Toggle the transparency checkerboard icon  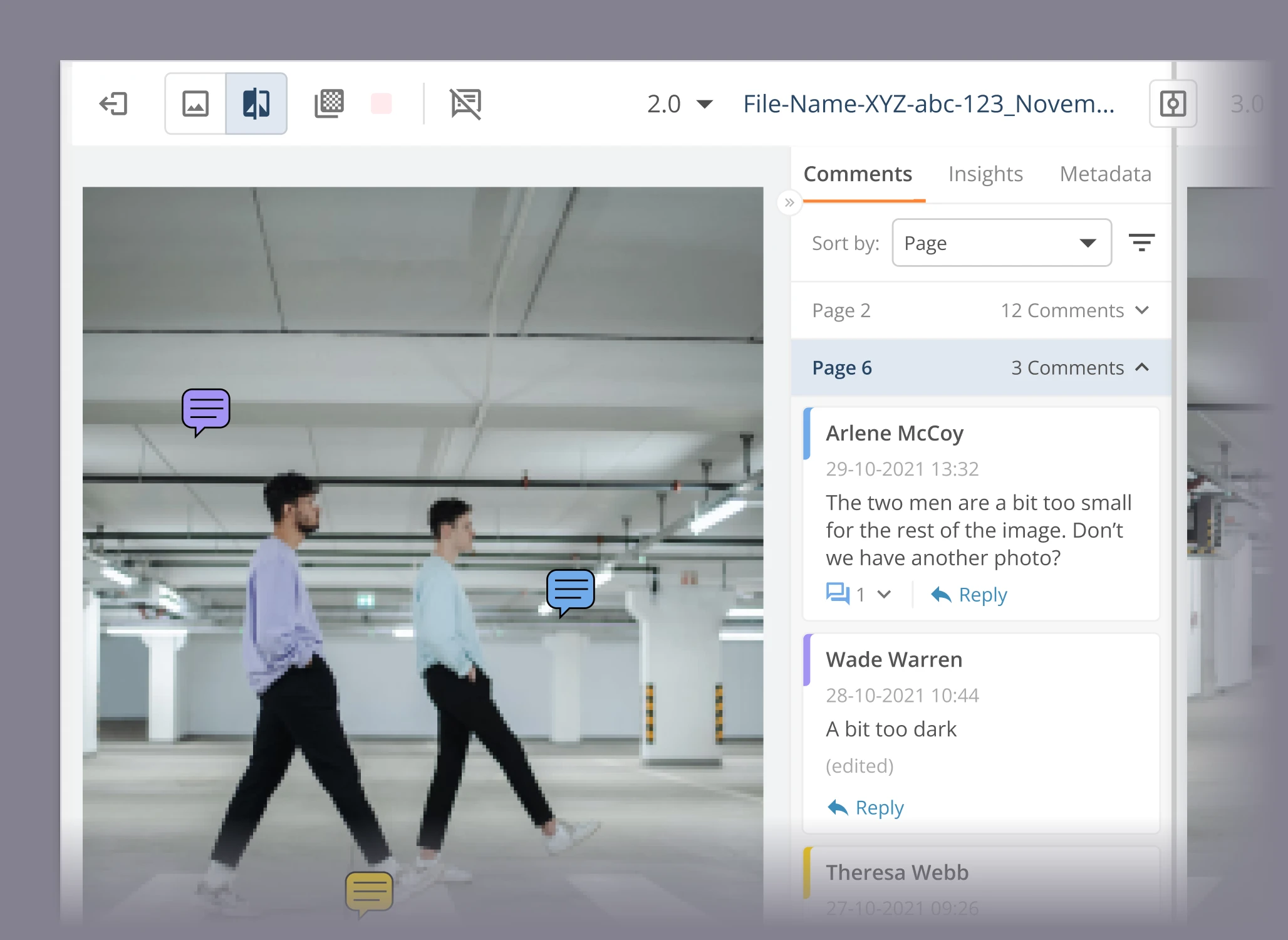pyautogui.click(x=329, y=103)
